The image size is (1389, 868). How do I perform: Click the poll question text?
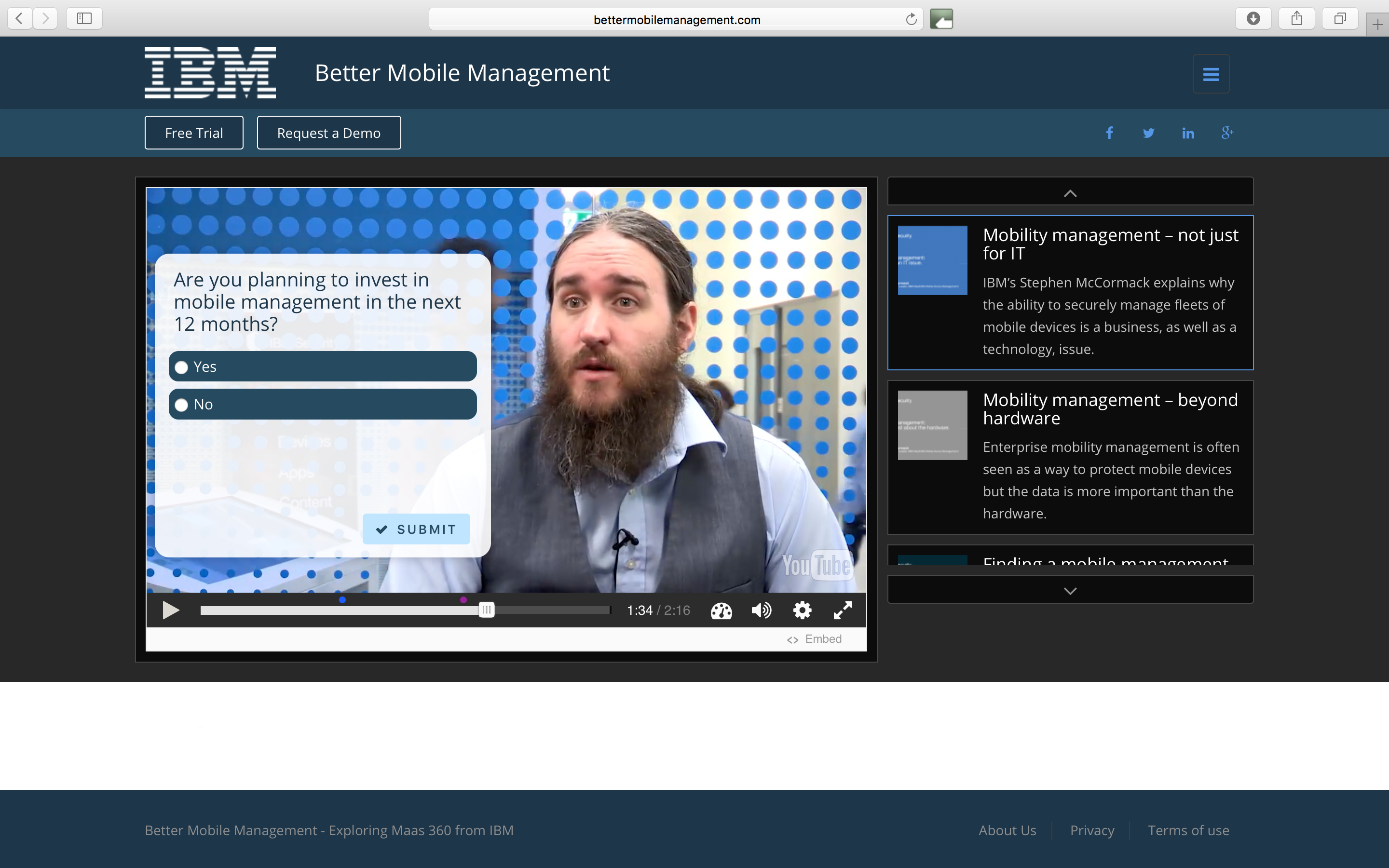coord(317,302)
